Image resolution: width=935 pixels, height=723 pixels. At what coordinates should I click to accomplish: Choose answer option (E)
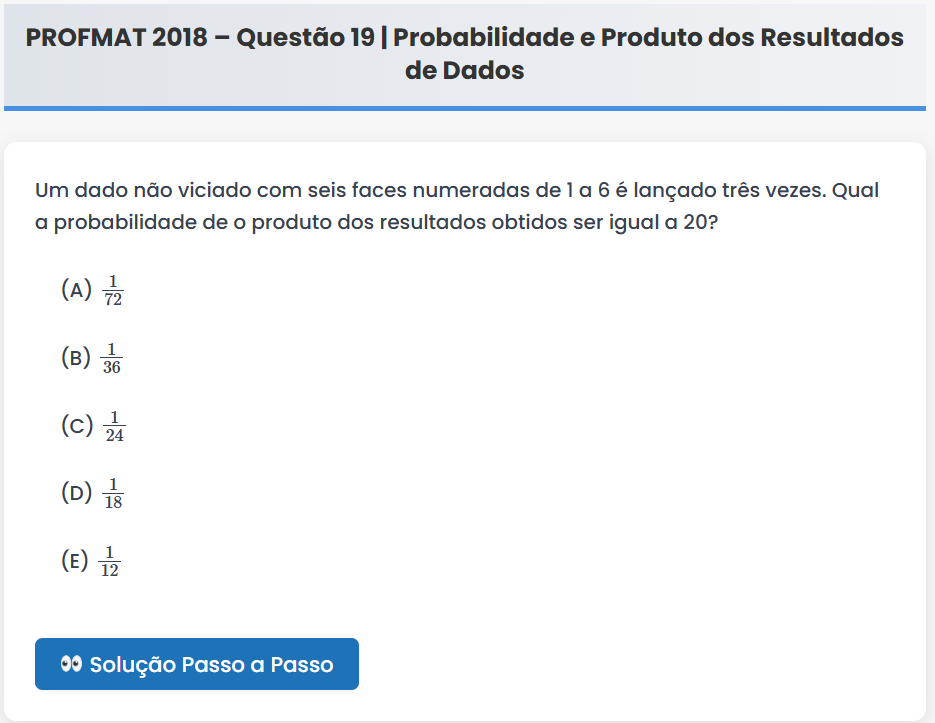[x=75, y=560]
